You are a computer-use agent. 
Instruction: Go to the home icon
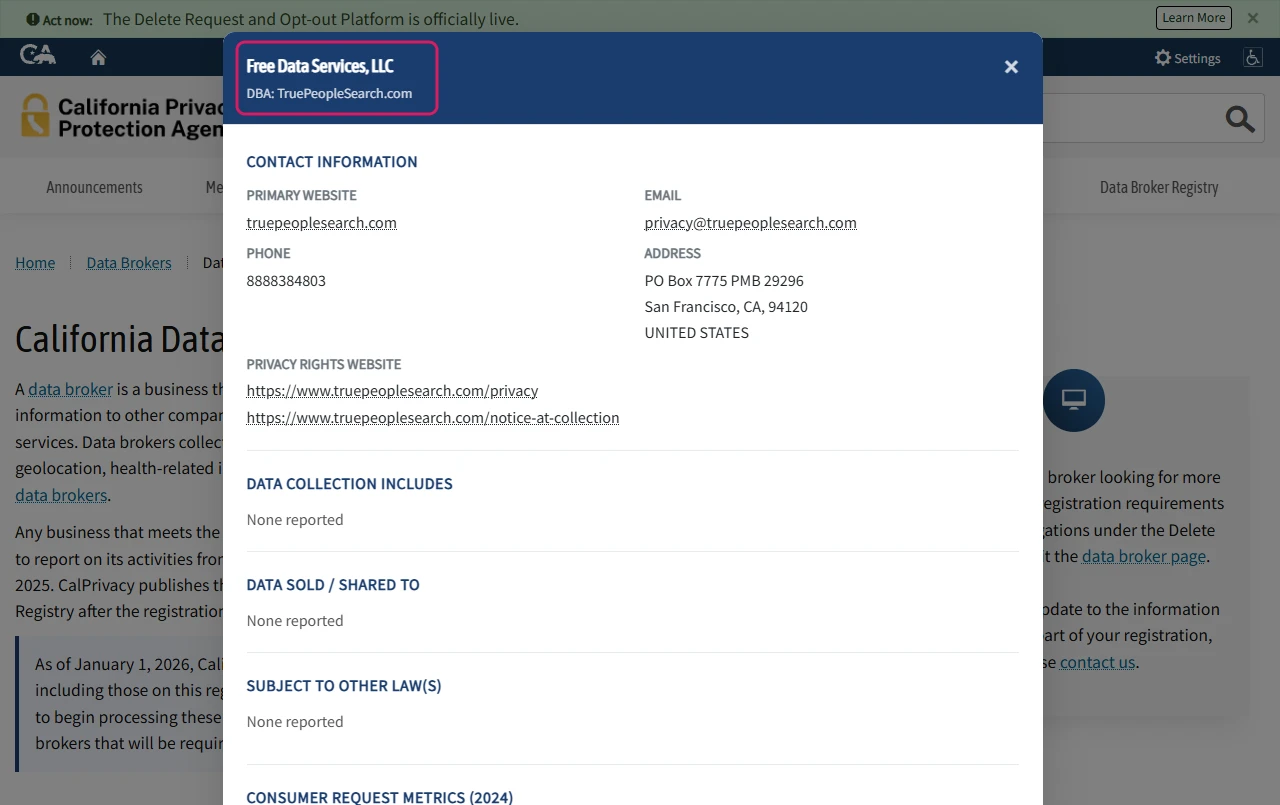(x=98, y=57)
